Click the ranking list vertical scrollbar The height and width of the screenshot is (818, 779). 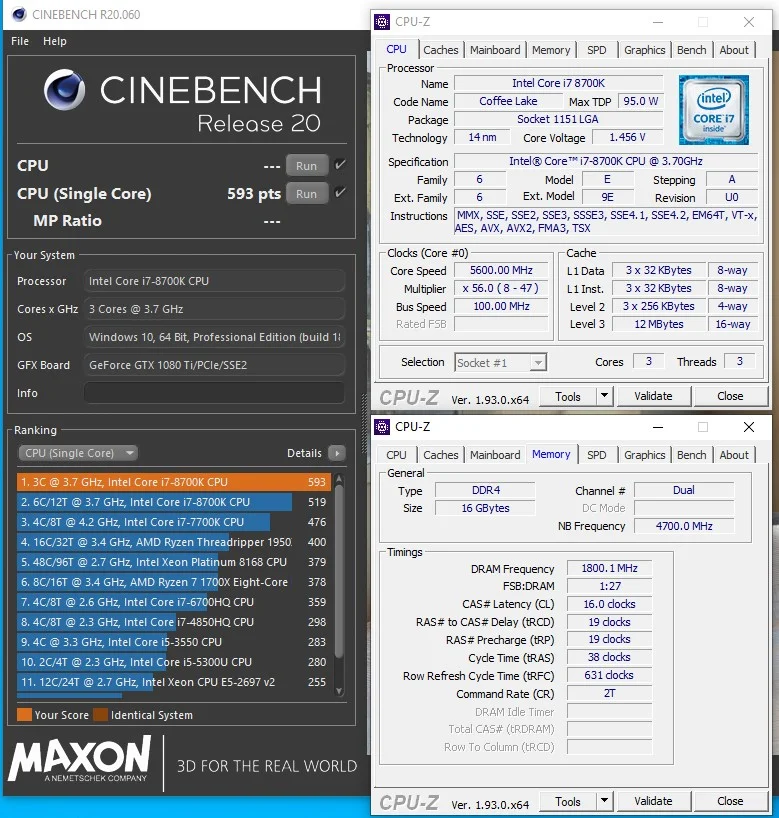pyautogui.click(x=339, y=571)
